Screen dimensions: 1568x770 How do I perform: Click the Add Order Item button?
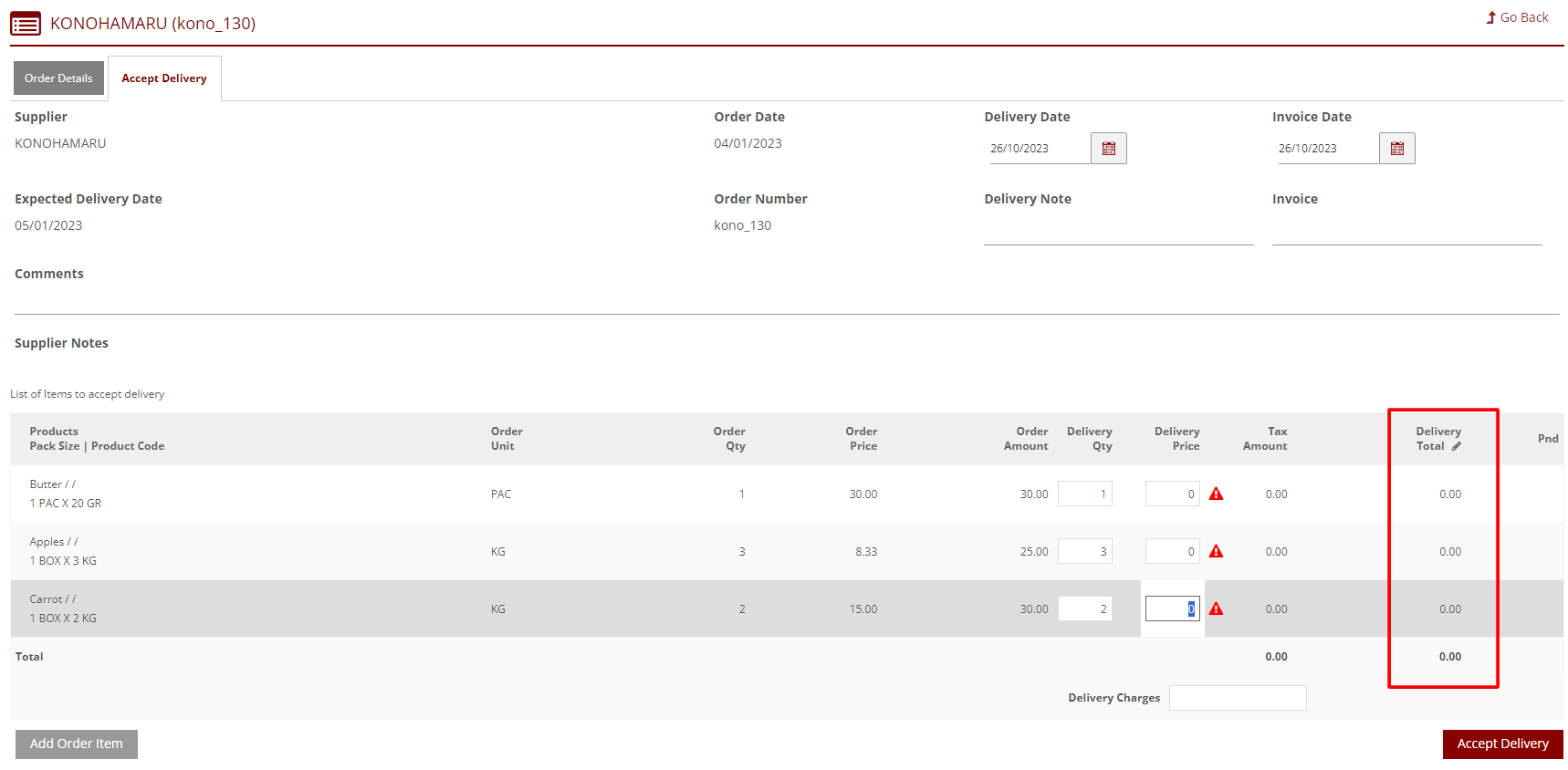click(x=77, y=744)
